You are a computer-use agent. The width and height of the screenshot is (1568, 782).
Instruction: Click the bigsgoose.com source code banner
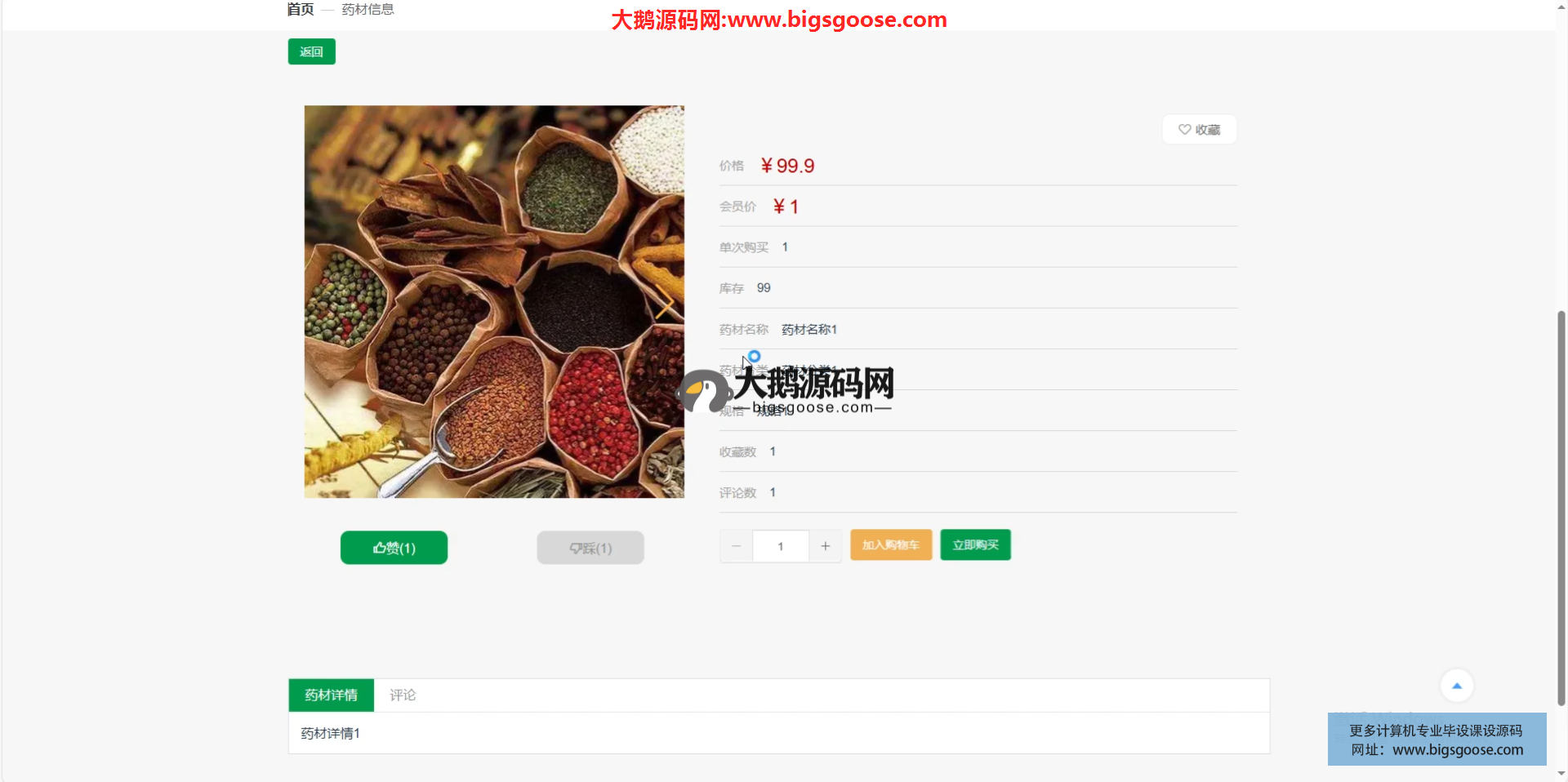pyautogui.click(x=1437, y=740)
